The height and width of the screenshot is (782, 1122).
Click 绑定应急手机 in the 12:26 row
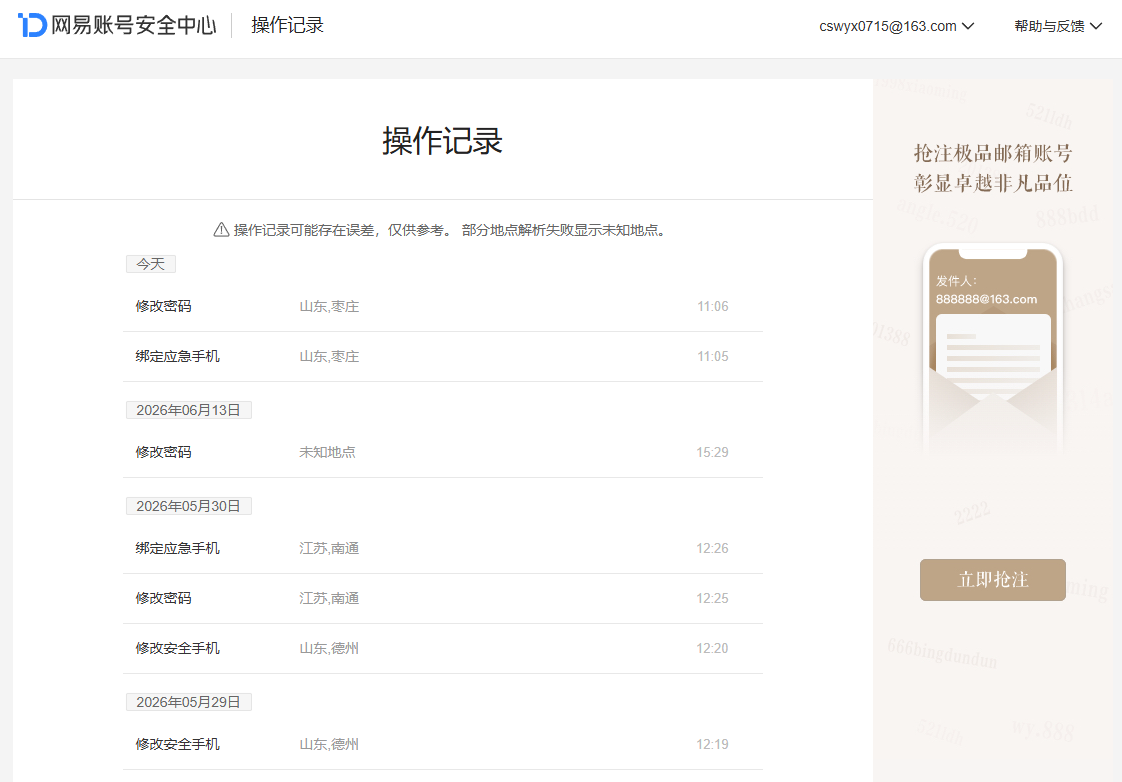[x=177, y=548]
